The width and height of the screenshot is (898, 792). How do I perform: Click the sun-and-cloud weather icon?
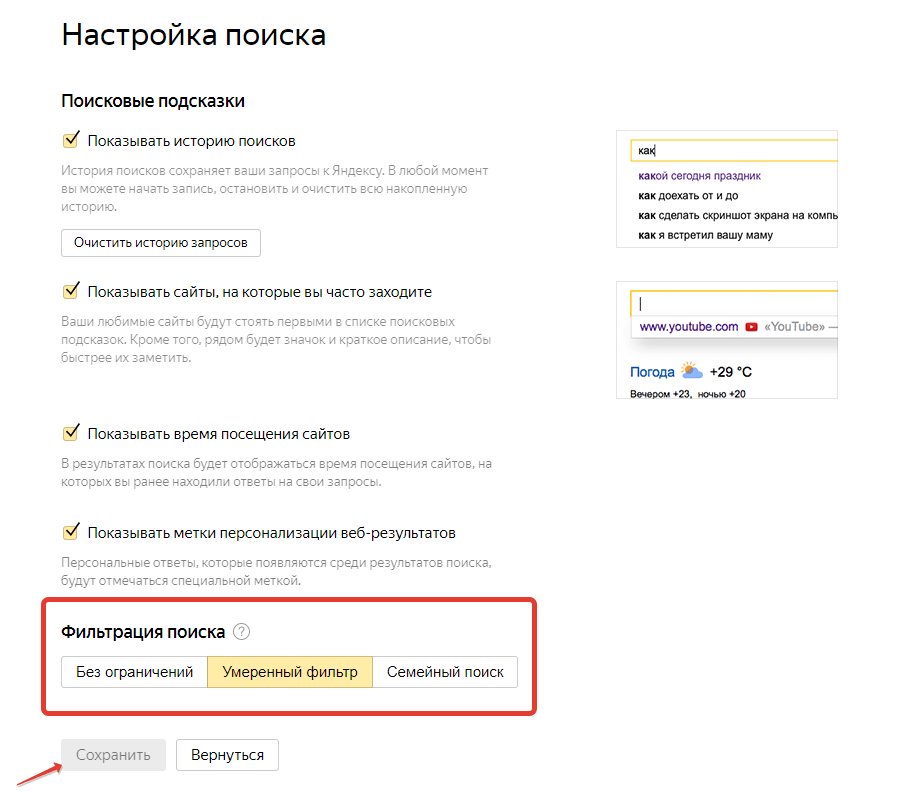pyautogui.click(x=692, y=371)
